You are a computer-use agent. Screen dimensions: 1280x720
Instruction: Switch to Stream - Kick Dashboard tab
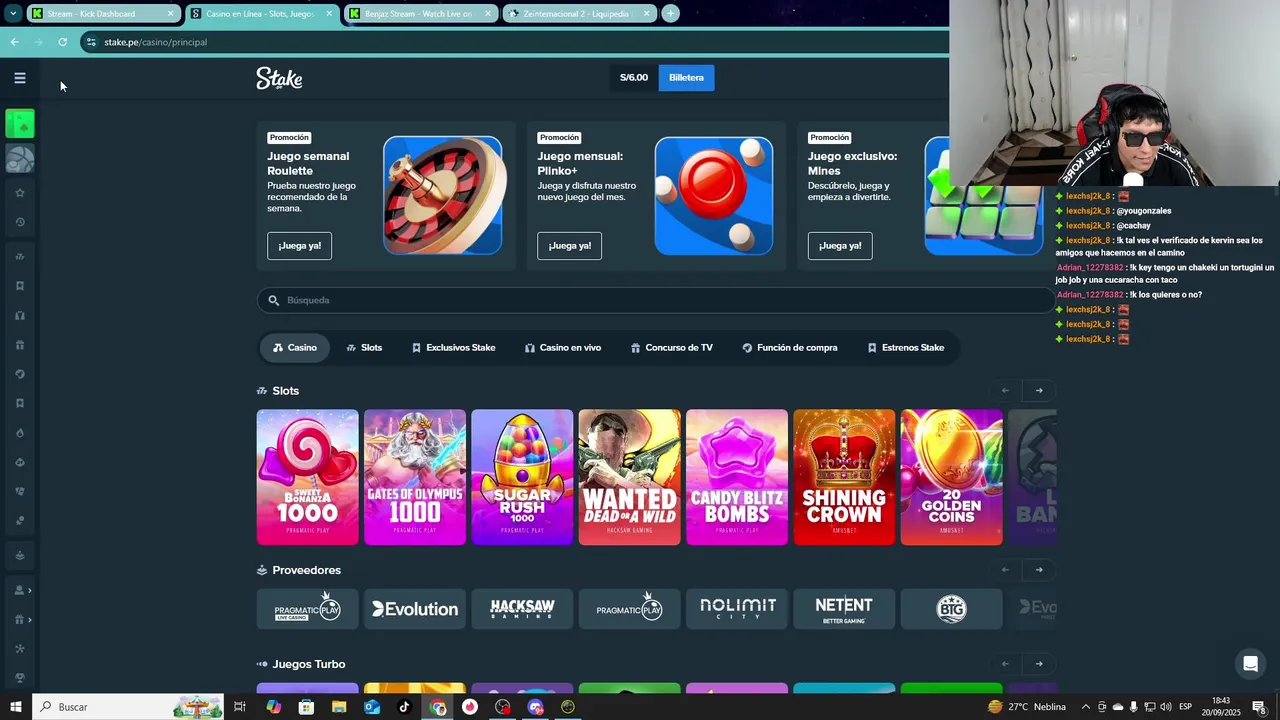(100, 14)
